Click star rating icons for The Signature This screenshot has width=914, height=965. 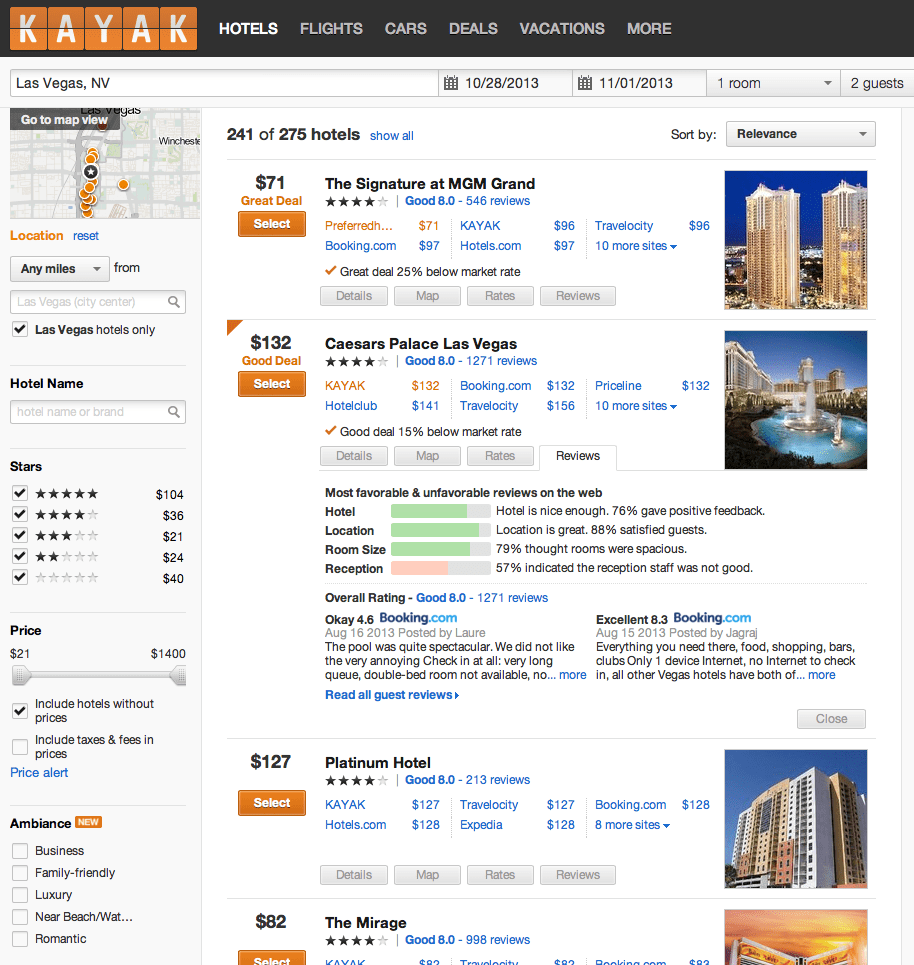(x=356, y=201)
